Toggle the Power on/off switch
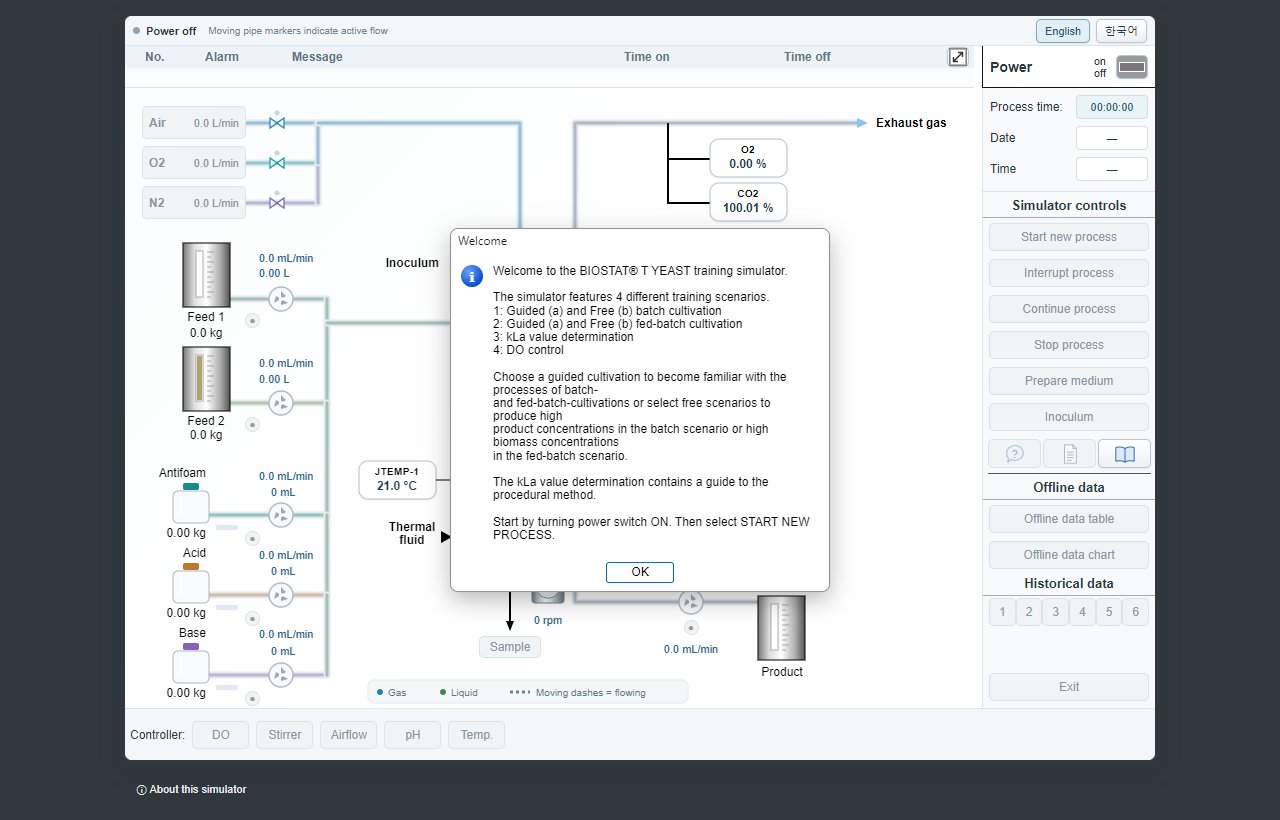This screenshot has height=820, width=1280. [1132, 67]
